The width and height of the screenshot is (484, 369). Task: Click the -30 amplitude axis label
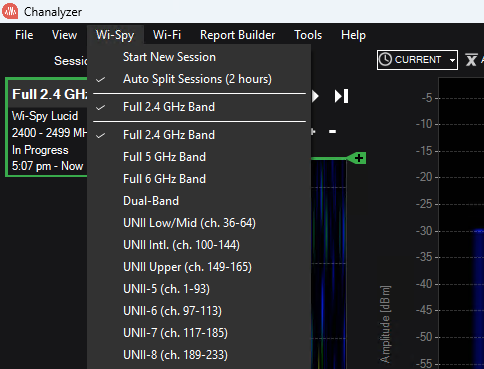click(x=424, y=231)
